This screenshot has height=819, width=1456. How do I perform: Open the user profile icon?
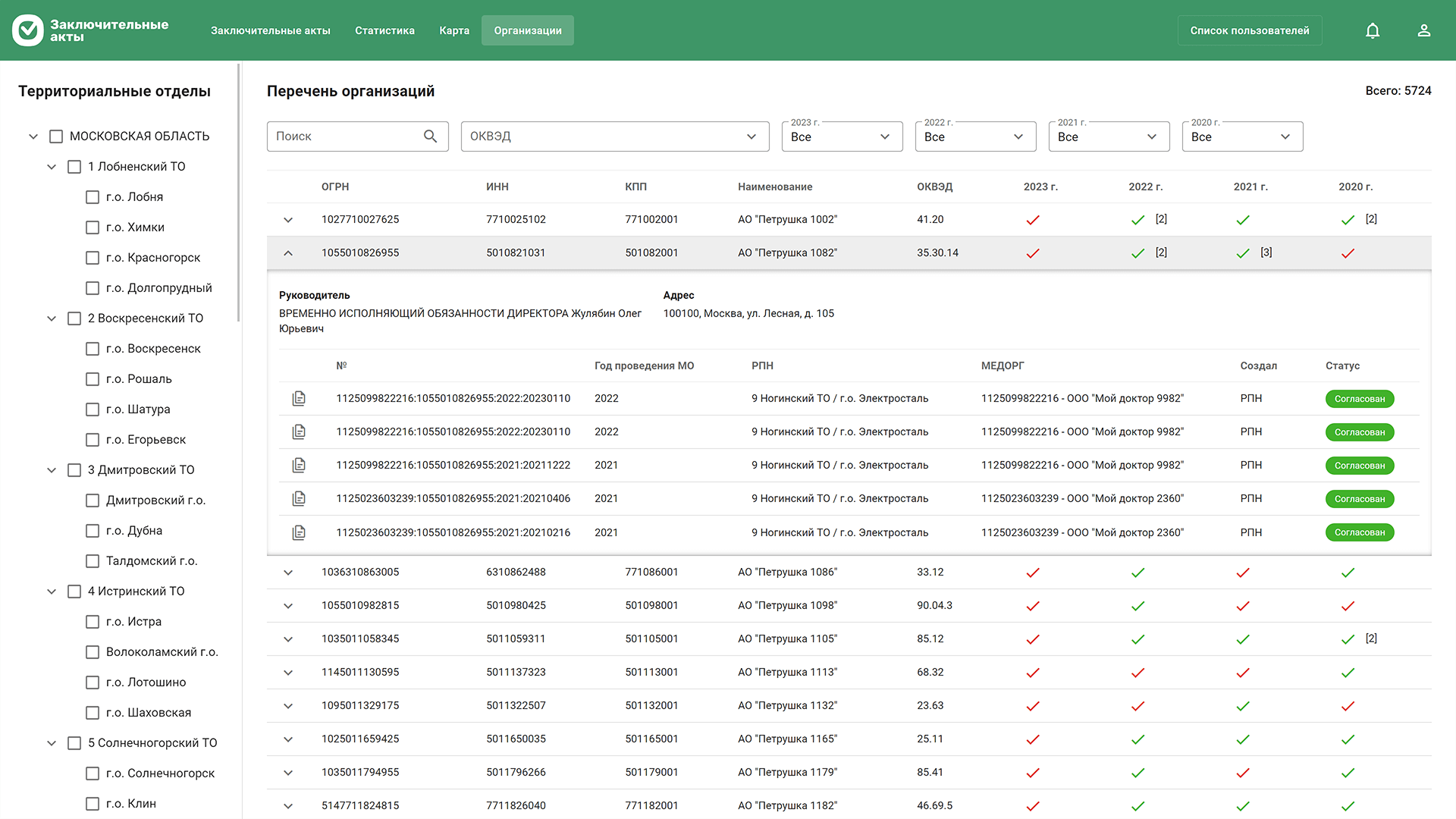pyautogui.click(x=1424, y=30)
